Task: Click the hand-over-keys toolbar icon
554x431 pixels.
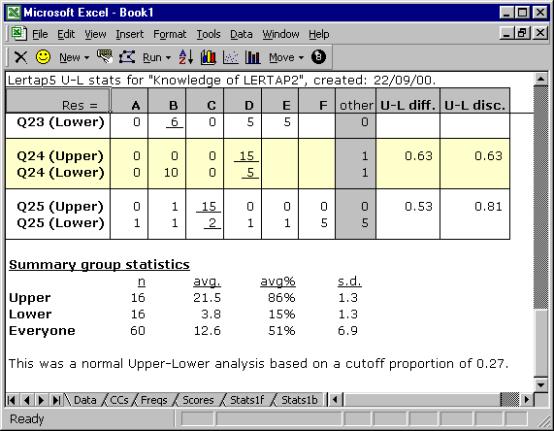Action: click(x=105, y=57)
